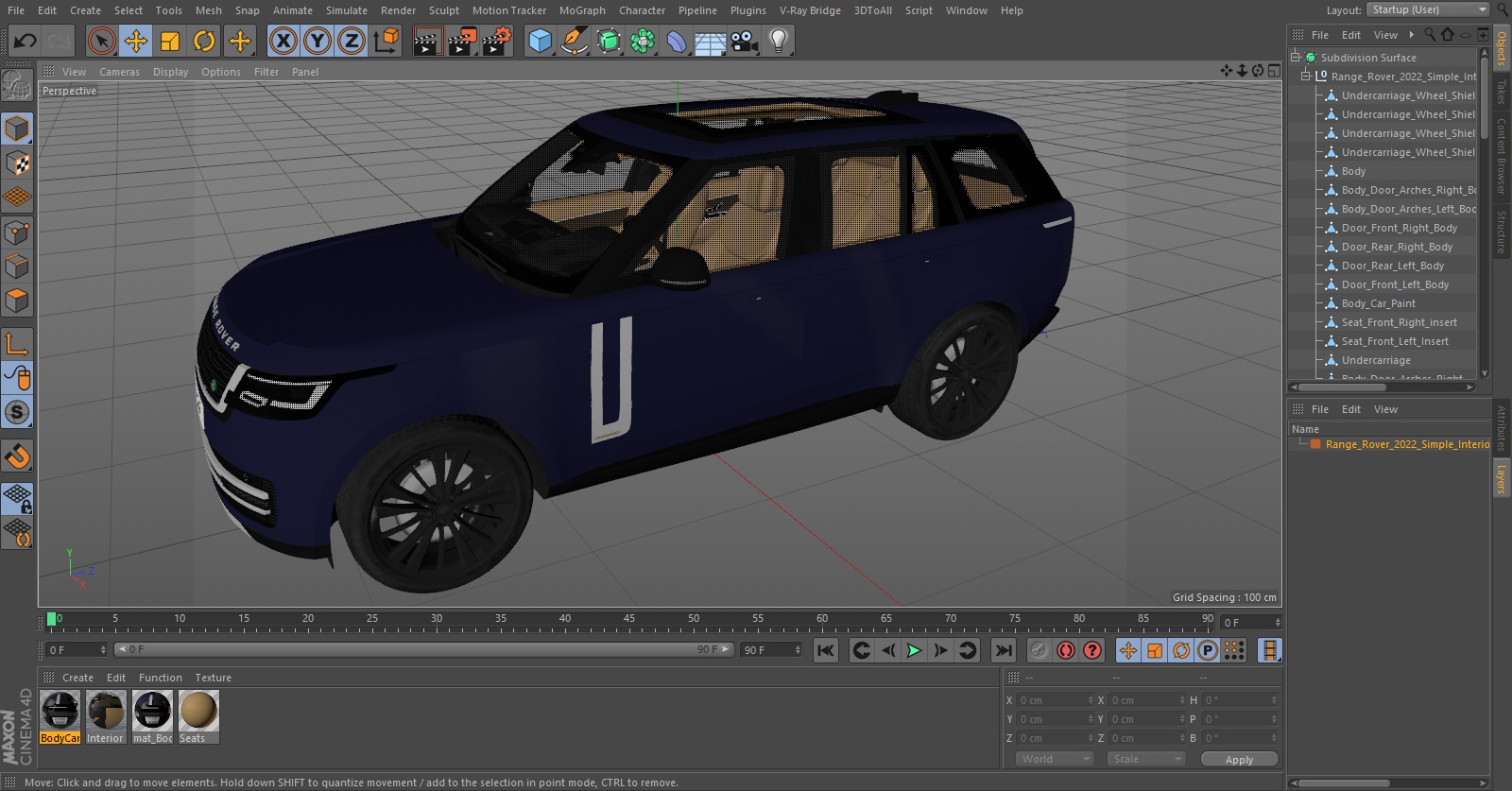Toggle viewport maximize icon at top right
Image resolution: width=1512 pixels, height=791 pixels.
tap(1274, 71)
